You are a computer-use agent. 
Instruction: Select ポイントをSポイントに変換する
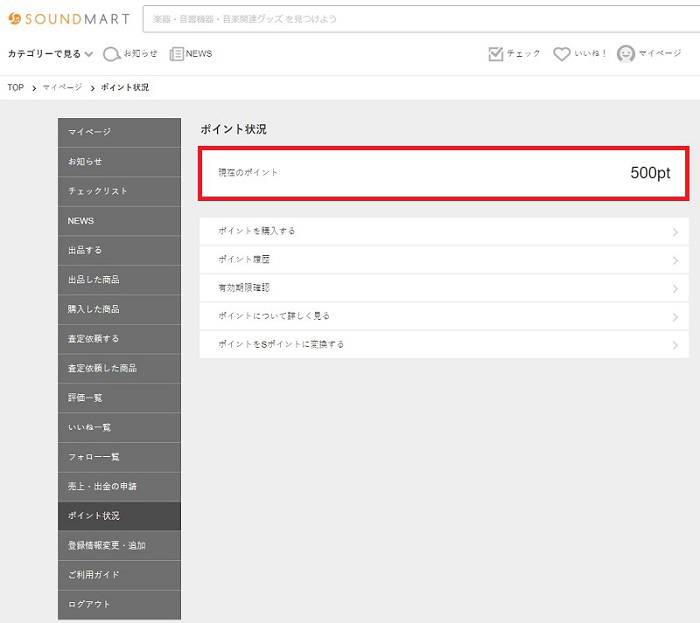444,344
